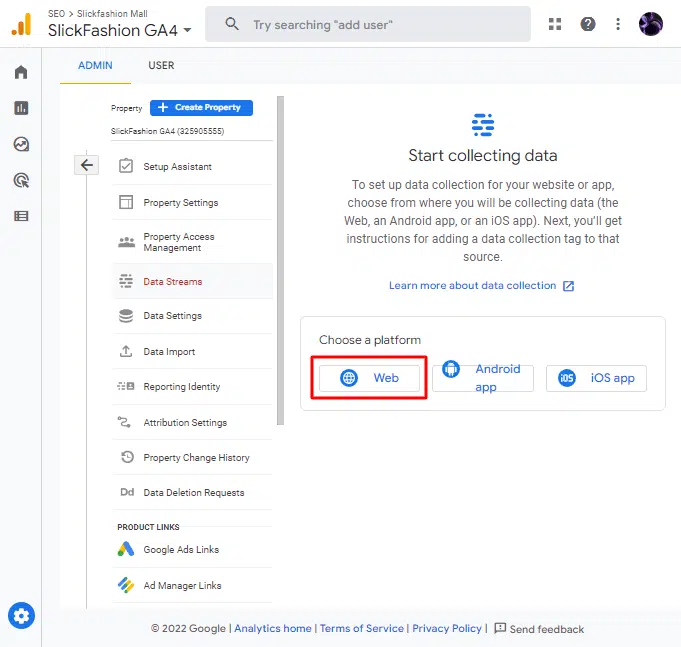Click the Google Ads logo icon
The height and width of the screenshot is (647, 681).
[126, 549]
